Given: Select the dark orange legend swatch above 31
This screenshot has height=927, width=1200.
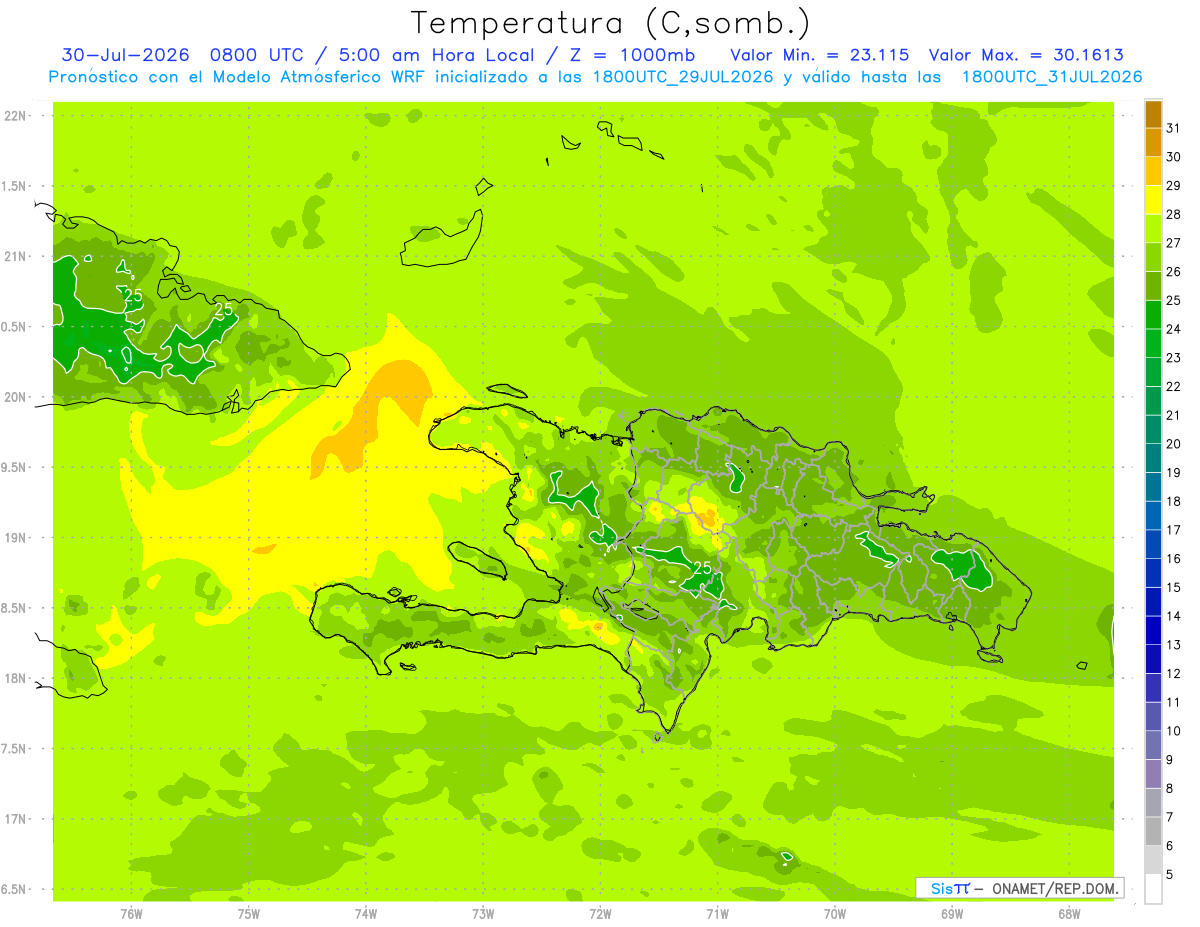Looking at the screenshot, I should tap(1153, 114).
